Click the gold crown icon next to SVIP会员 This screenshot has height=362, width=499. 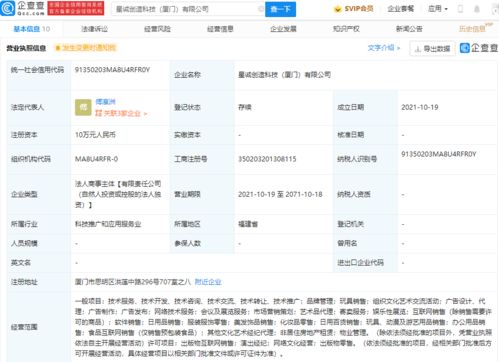(338, 9)
